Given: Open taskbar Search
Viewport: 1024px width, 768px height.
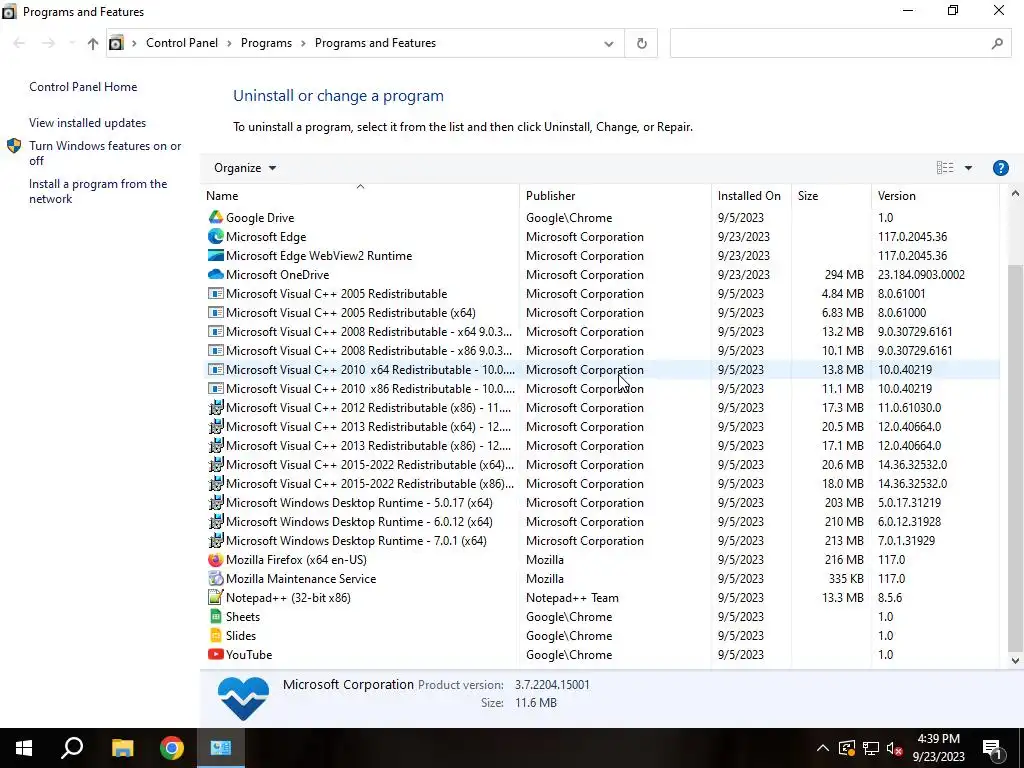Looking at the screenshot, I should point(72,748).
